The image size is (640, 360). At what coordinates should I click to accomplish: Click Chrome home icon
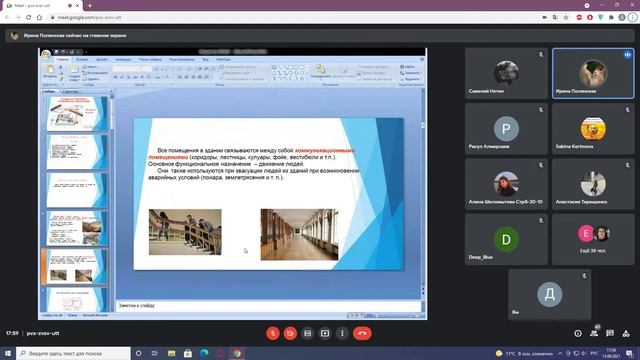(39, 18)
